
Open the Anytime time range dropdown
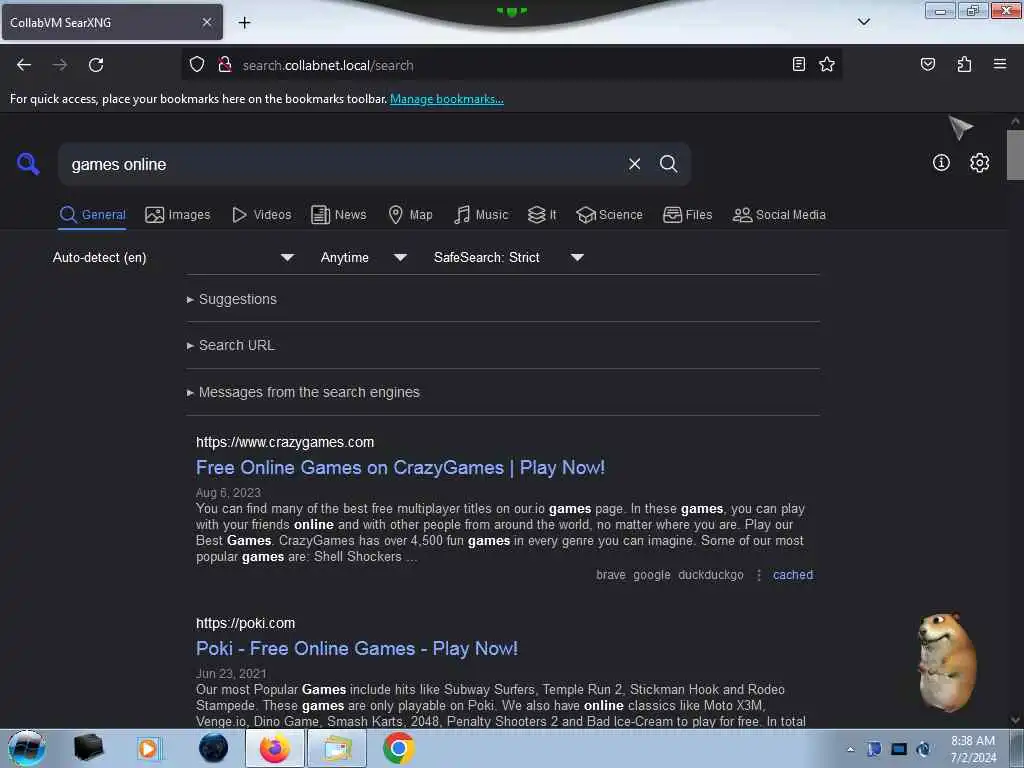[364, 257]
